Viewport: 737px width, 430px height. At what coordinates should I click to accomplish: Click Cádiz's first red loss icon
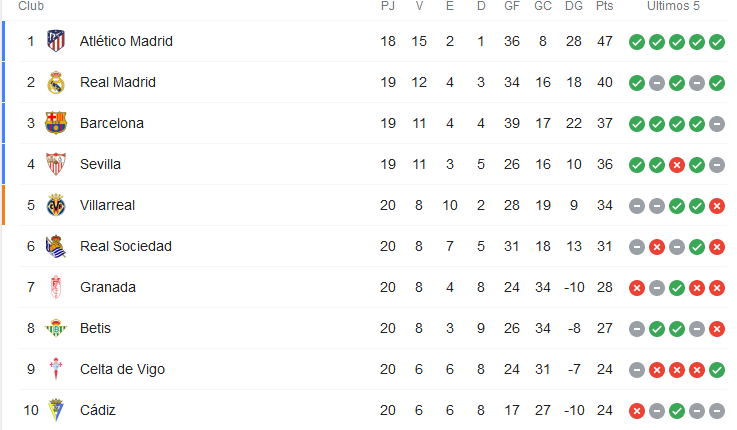point(637,411)
